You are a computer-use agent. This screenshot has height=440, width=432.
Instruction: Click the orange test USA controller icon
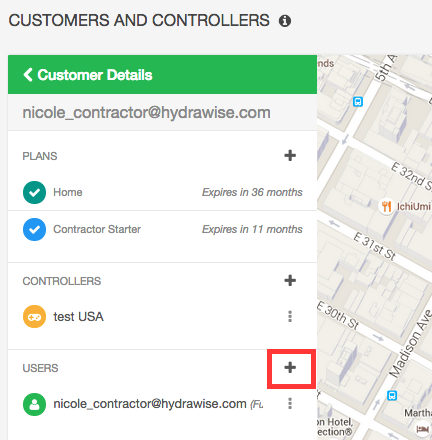(34, 316)
